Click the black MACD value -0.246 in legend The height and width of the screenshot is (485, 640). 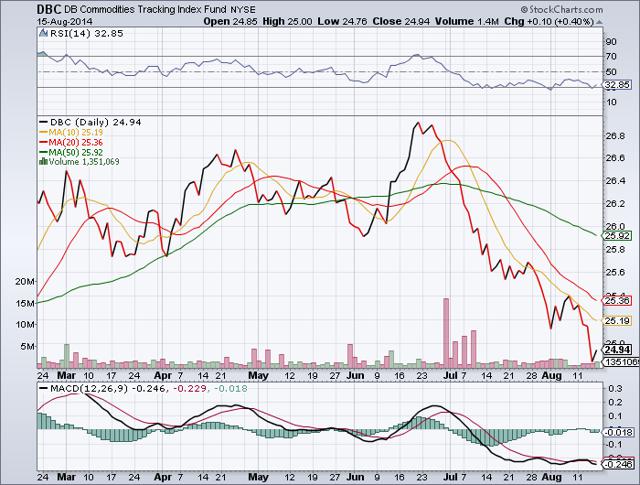click(148, 388)
